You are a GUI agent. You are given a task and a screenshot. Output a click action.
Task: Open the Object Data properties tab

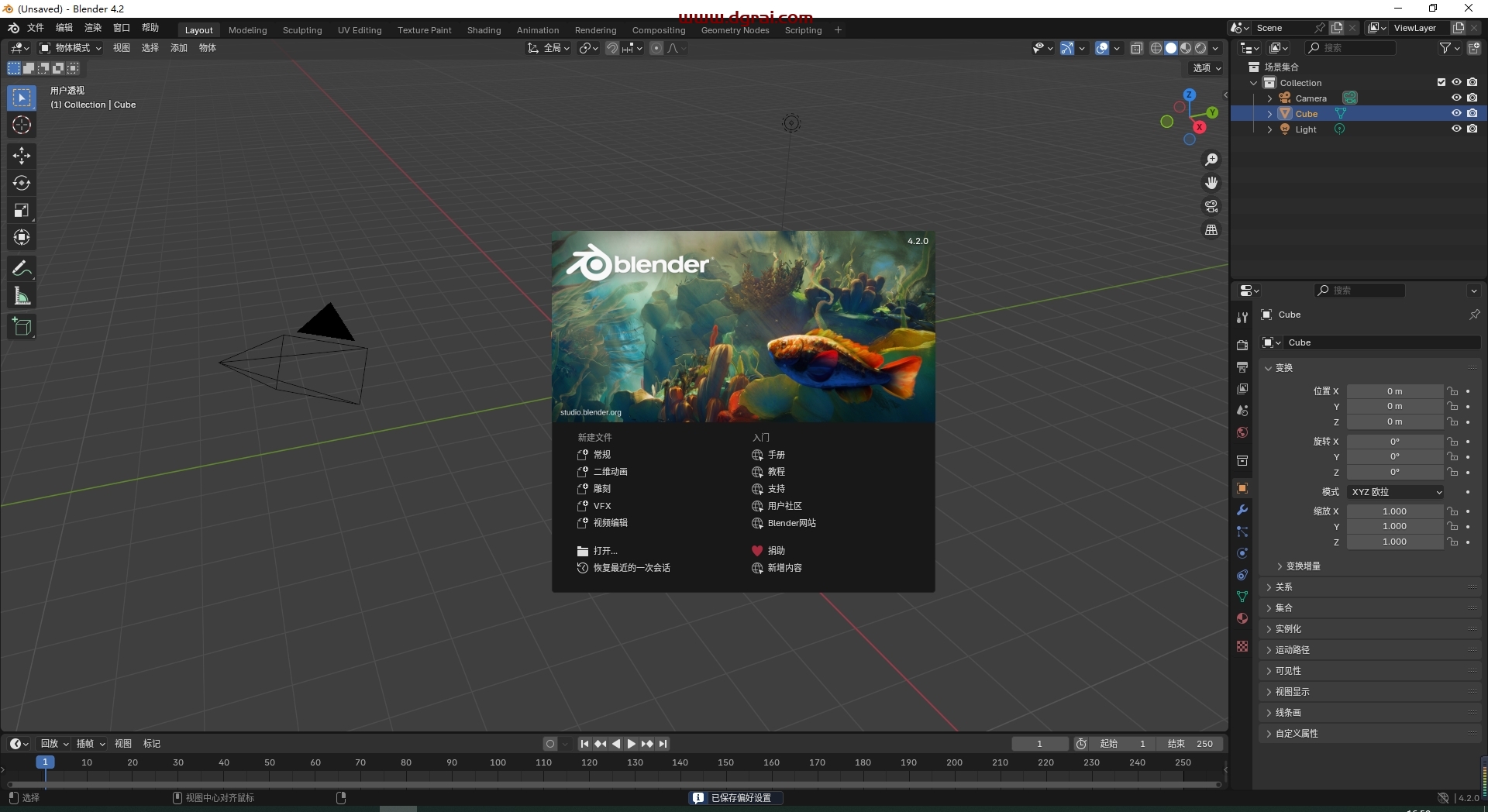pos(1242,597)
